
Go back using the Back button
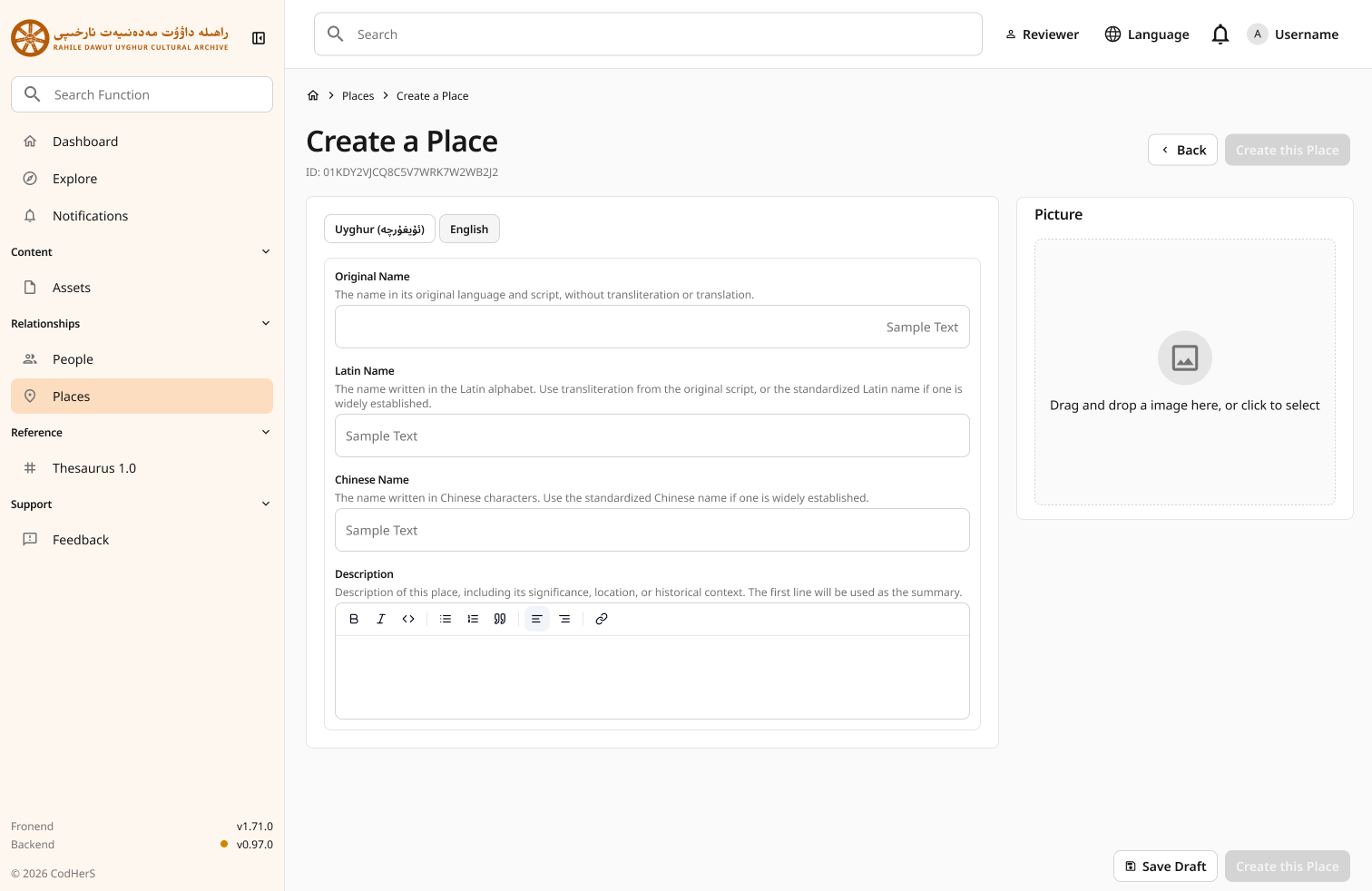[1182, 149]
